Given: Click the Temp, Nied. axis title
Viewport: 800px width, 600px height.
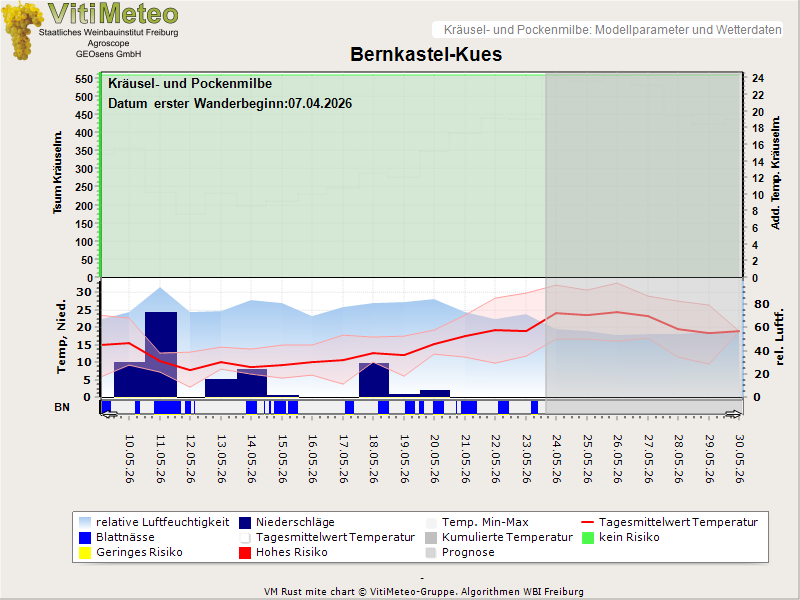Looking at the screenshot, I should 61,337.
